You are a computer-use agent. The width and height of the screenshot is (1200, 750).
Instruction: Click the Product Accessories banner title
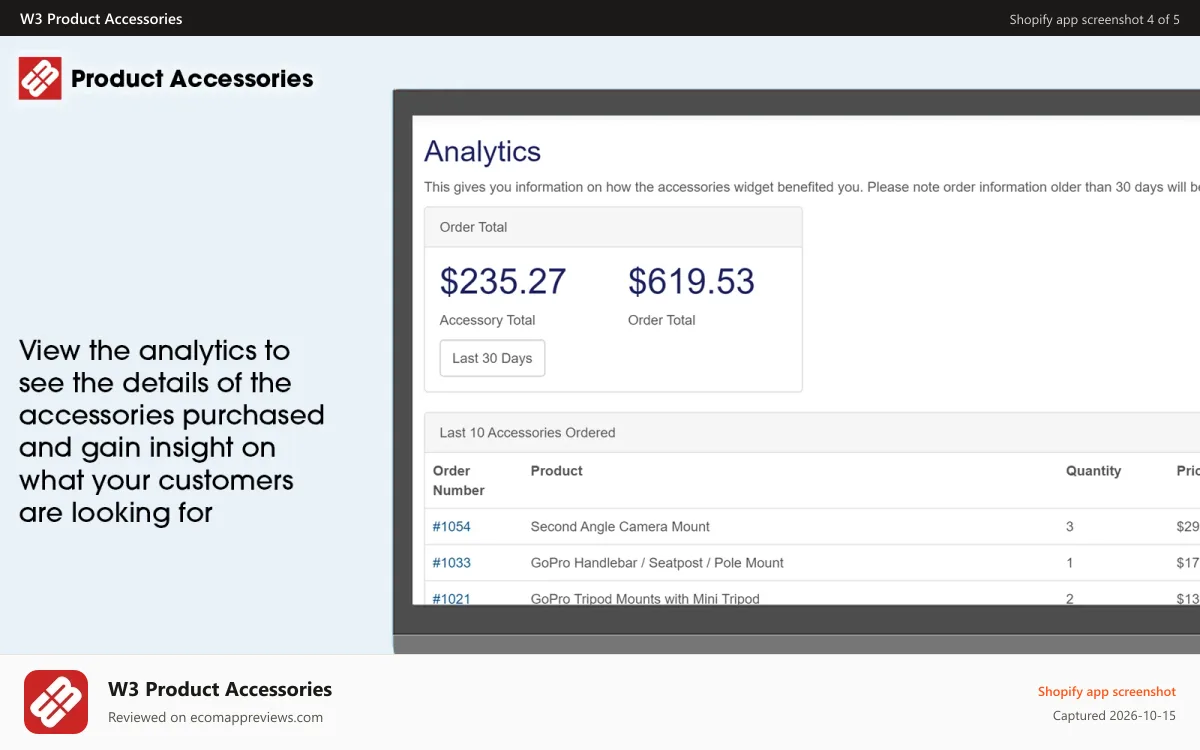pos(192,78)
